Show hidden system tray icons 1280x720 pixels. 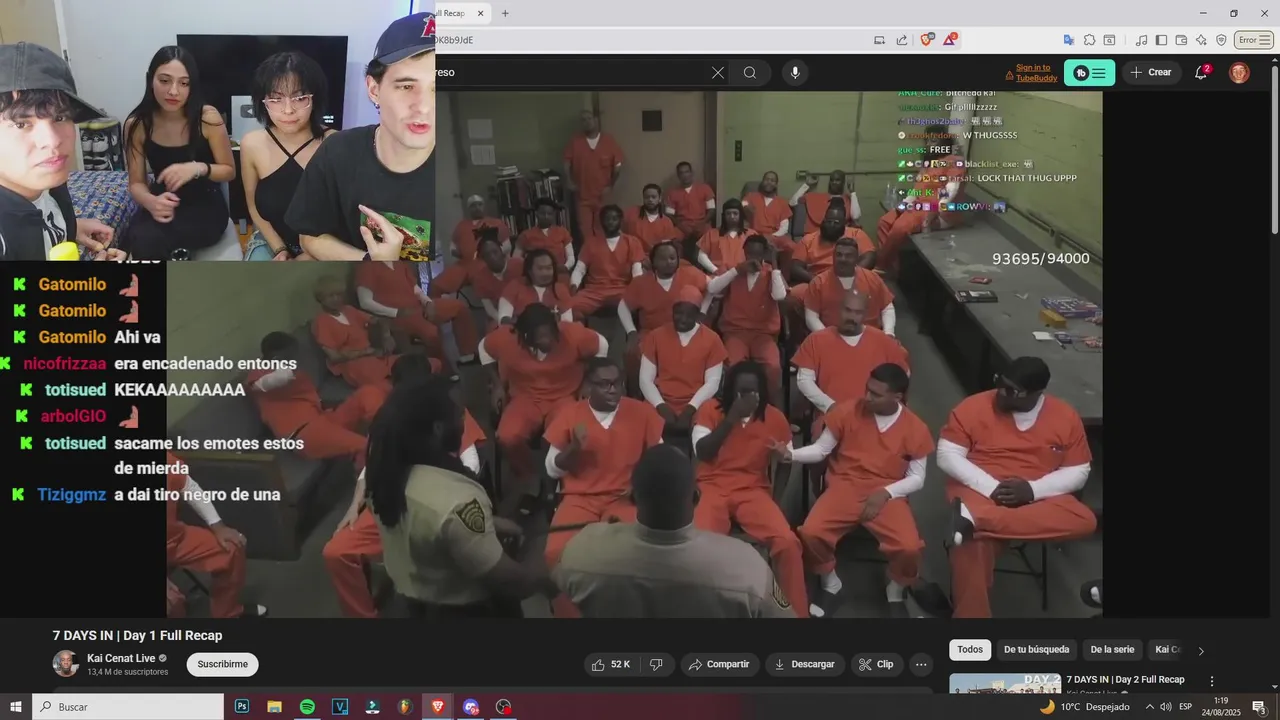(1149, 706)
